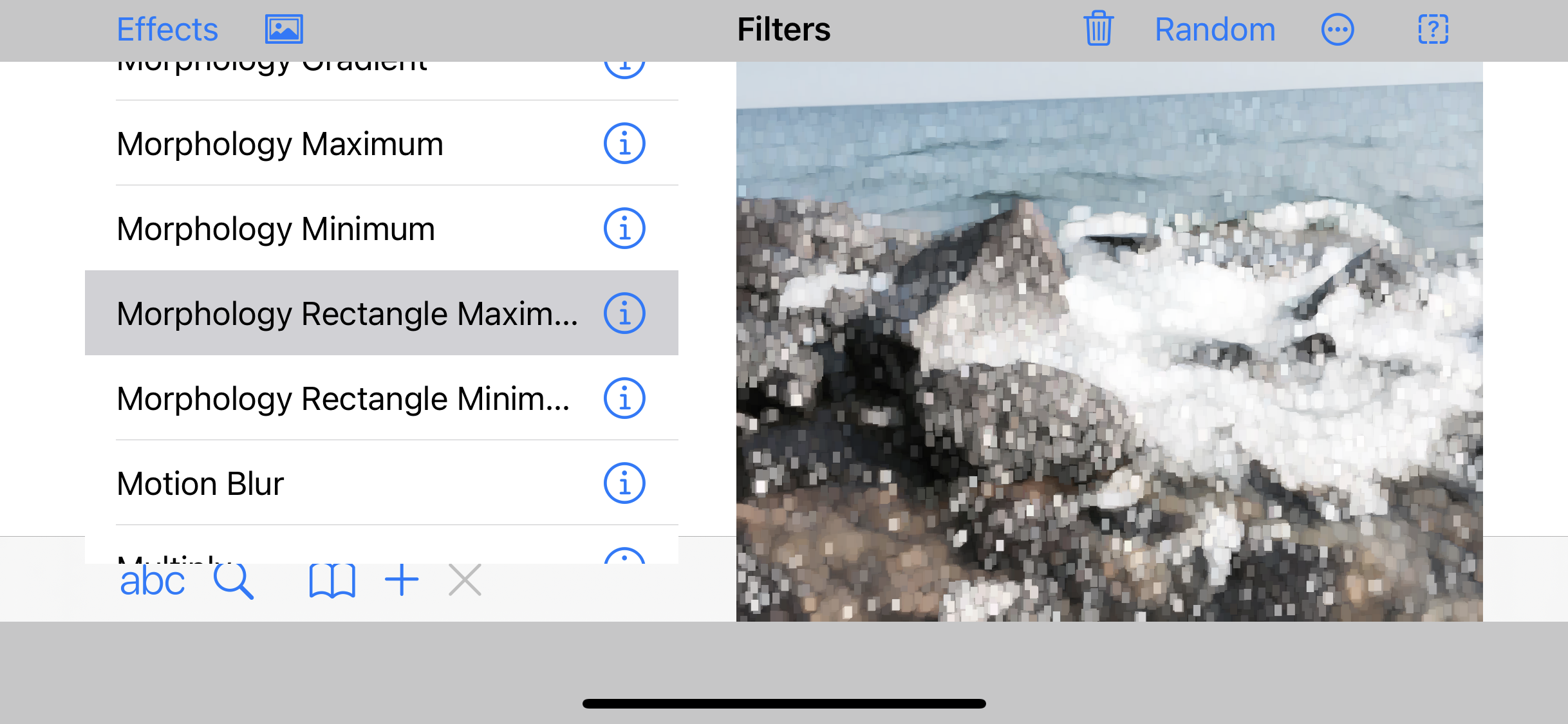Image resolution: width=1568 pixels, height=724 pixels.
Task: Open info for Morphology Rectangle Minimum
Action: tap(624, 398)
